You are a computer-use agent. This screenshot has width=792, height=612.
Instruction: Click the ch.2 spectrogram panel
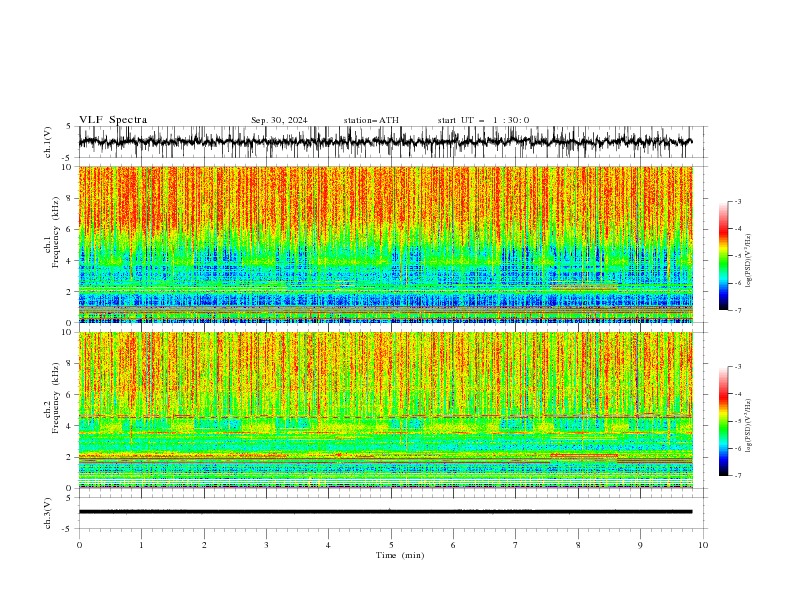click(386, 410)
